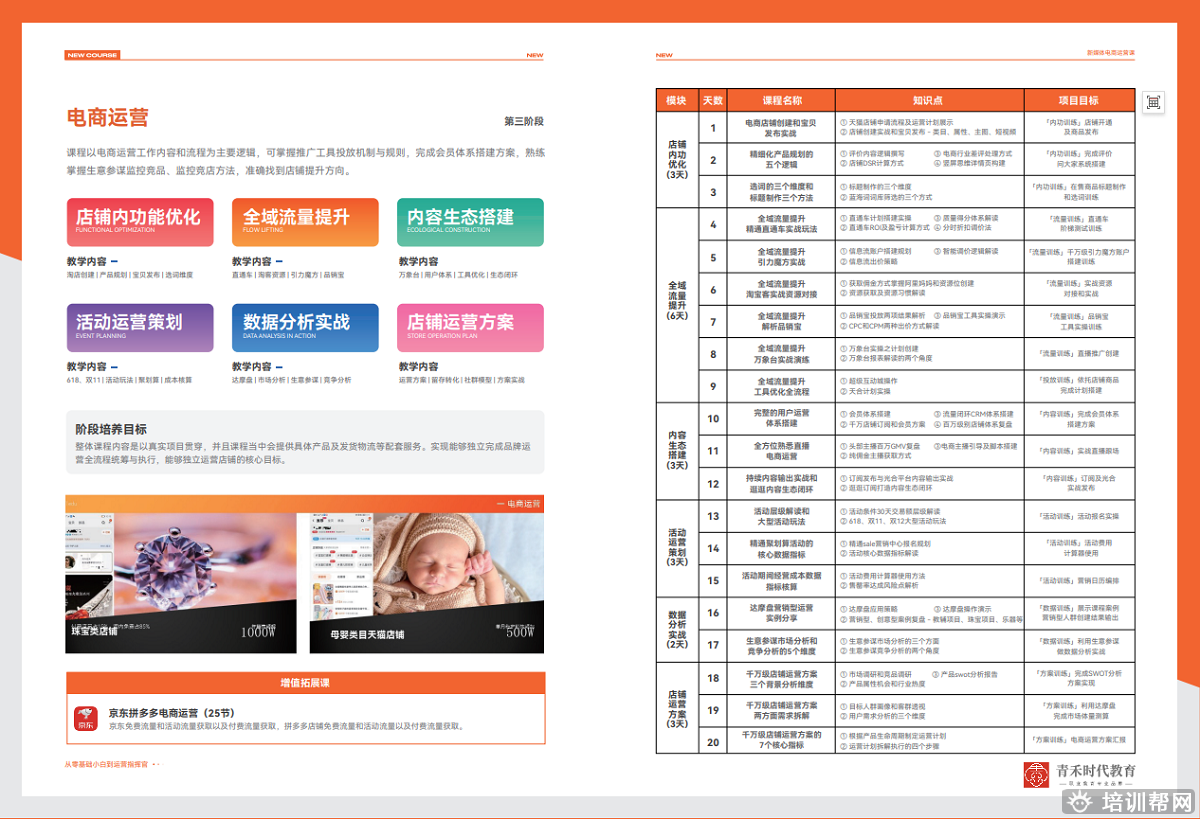This screenshot has height=819, width=1200.
Task: Click day 15 course 活动期间经营成本数据指标核算
Action: tap(782, 580)
